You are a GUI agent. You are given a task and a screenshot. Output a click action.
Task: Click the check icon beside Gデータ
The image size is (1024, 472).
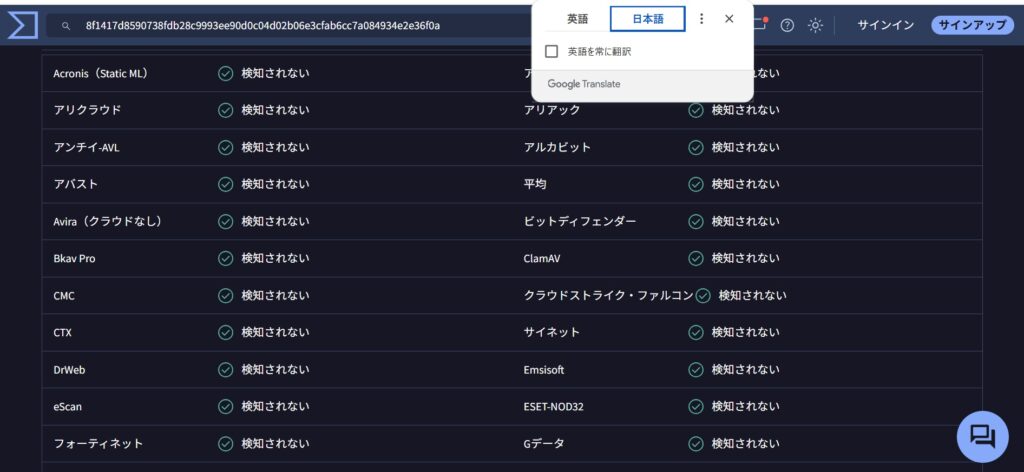[696, 444]
